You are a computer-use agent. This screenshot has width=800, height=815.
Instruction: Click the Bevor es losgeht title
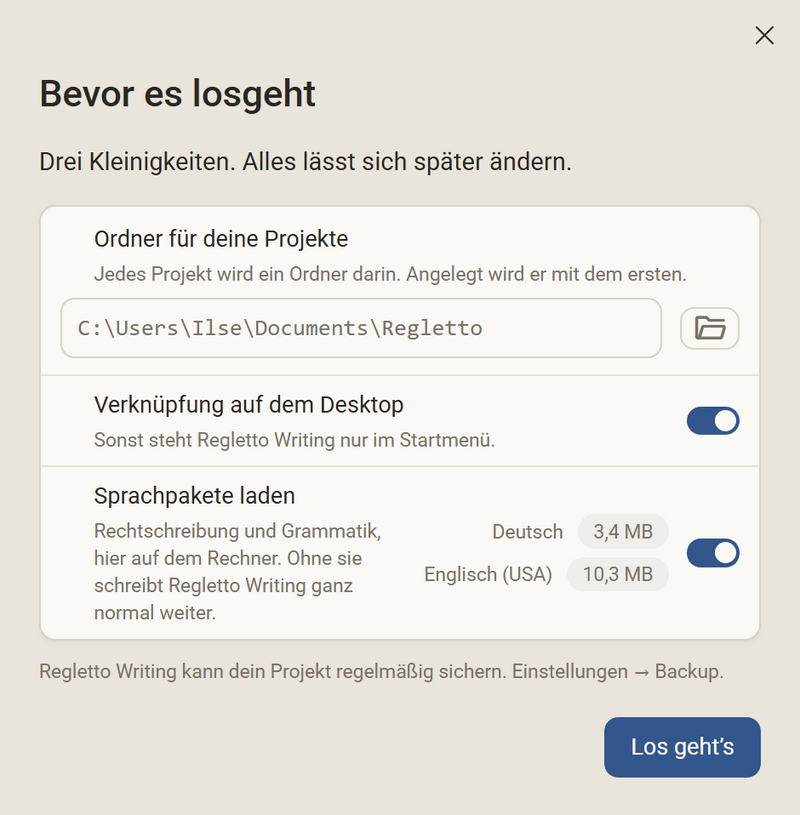tap(177, 94)
